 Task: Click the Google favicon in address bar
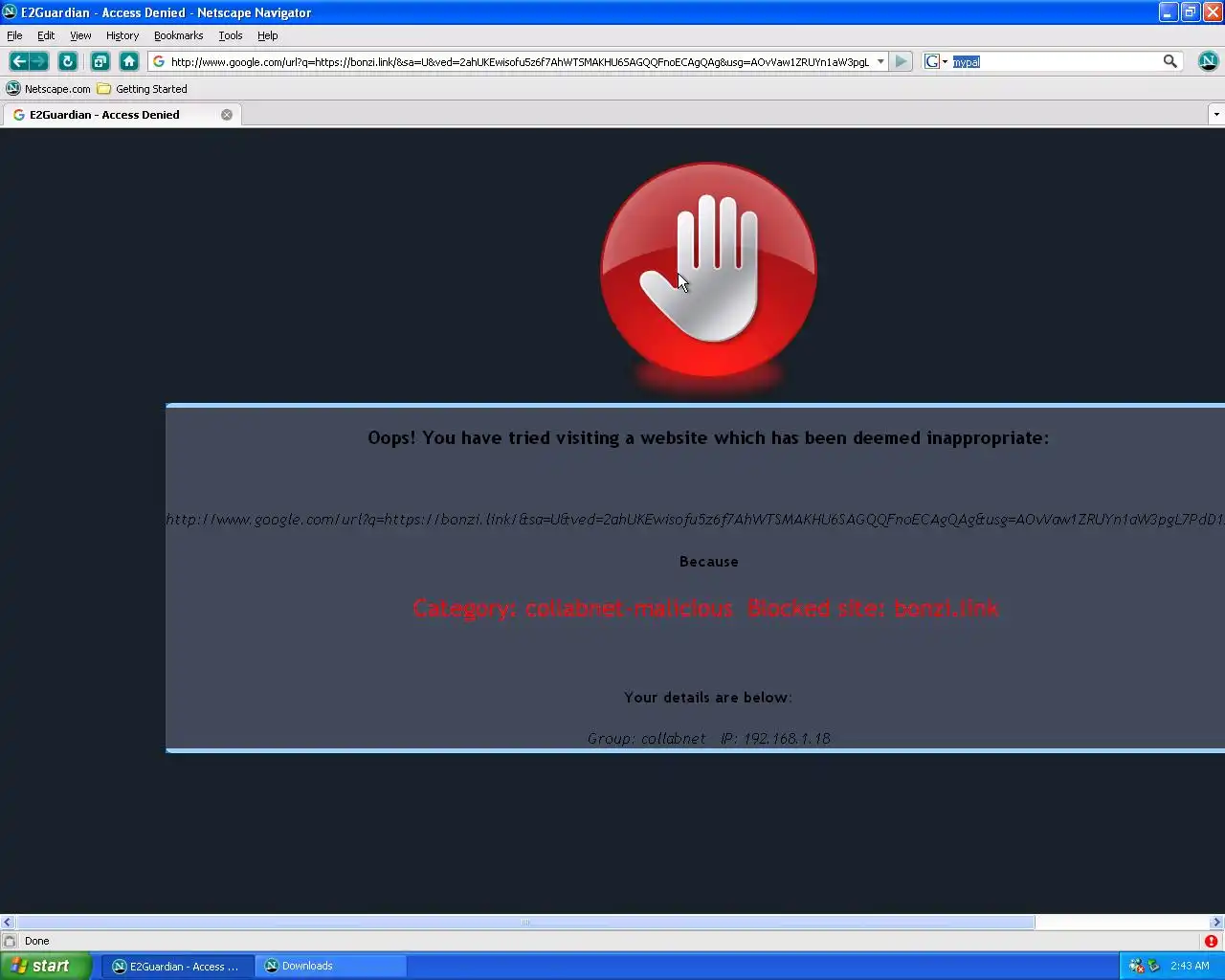159,61
